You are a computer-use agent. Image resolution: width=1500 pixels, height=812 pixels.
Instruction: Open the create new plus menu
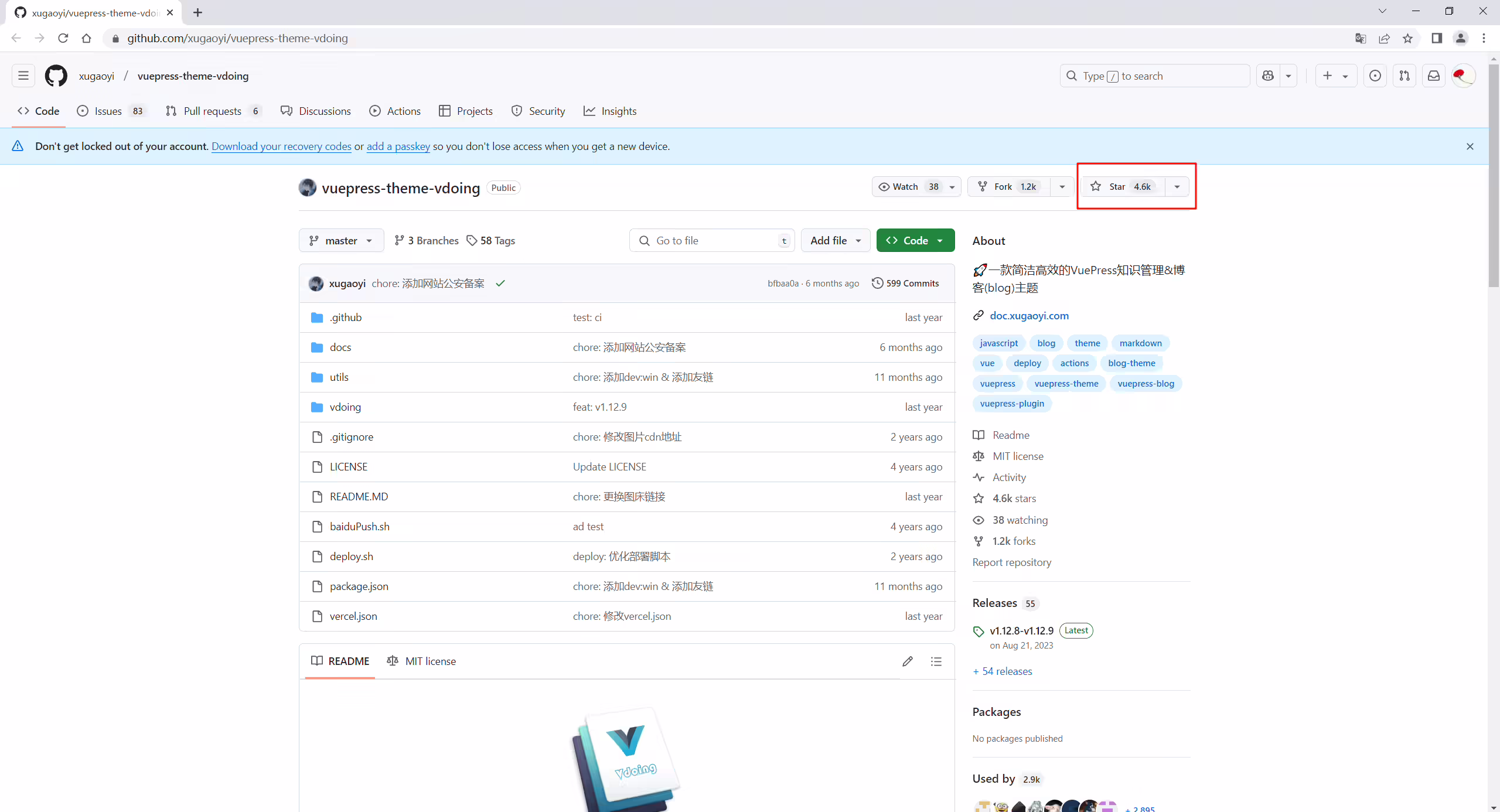(x=1335, y=76)
